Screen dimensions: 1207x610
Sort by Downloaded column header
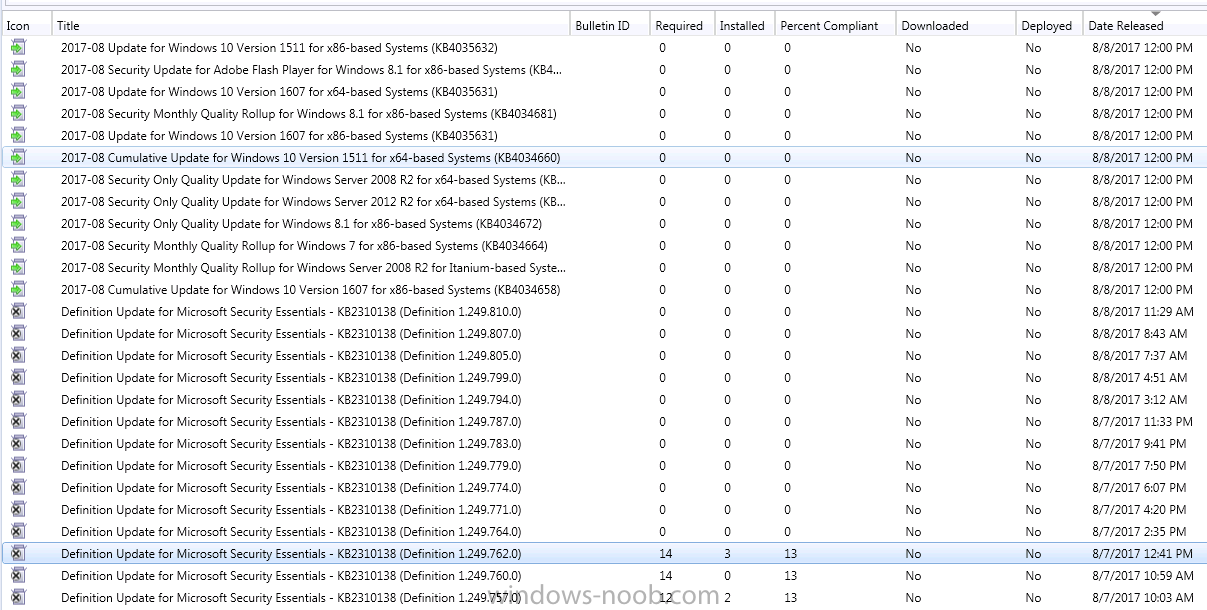[x=955, y=25]
